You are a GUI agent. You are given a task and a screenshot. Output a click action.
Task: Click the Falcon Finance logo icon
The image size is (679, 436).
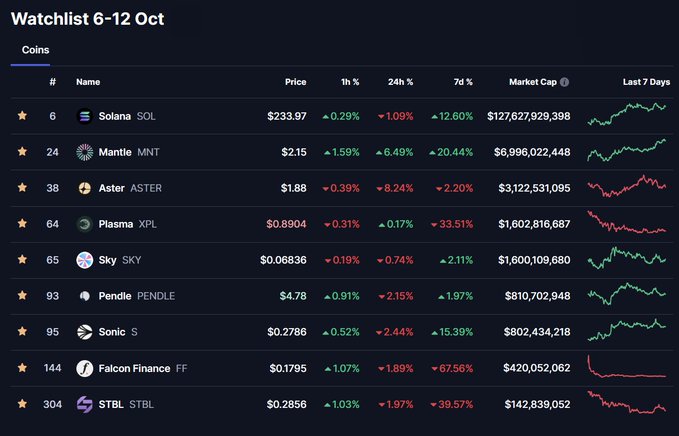[84, 368]
